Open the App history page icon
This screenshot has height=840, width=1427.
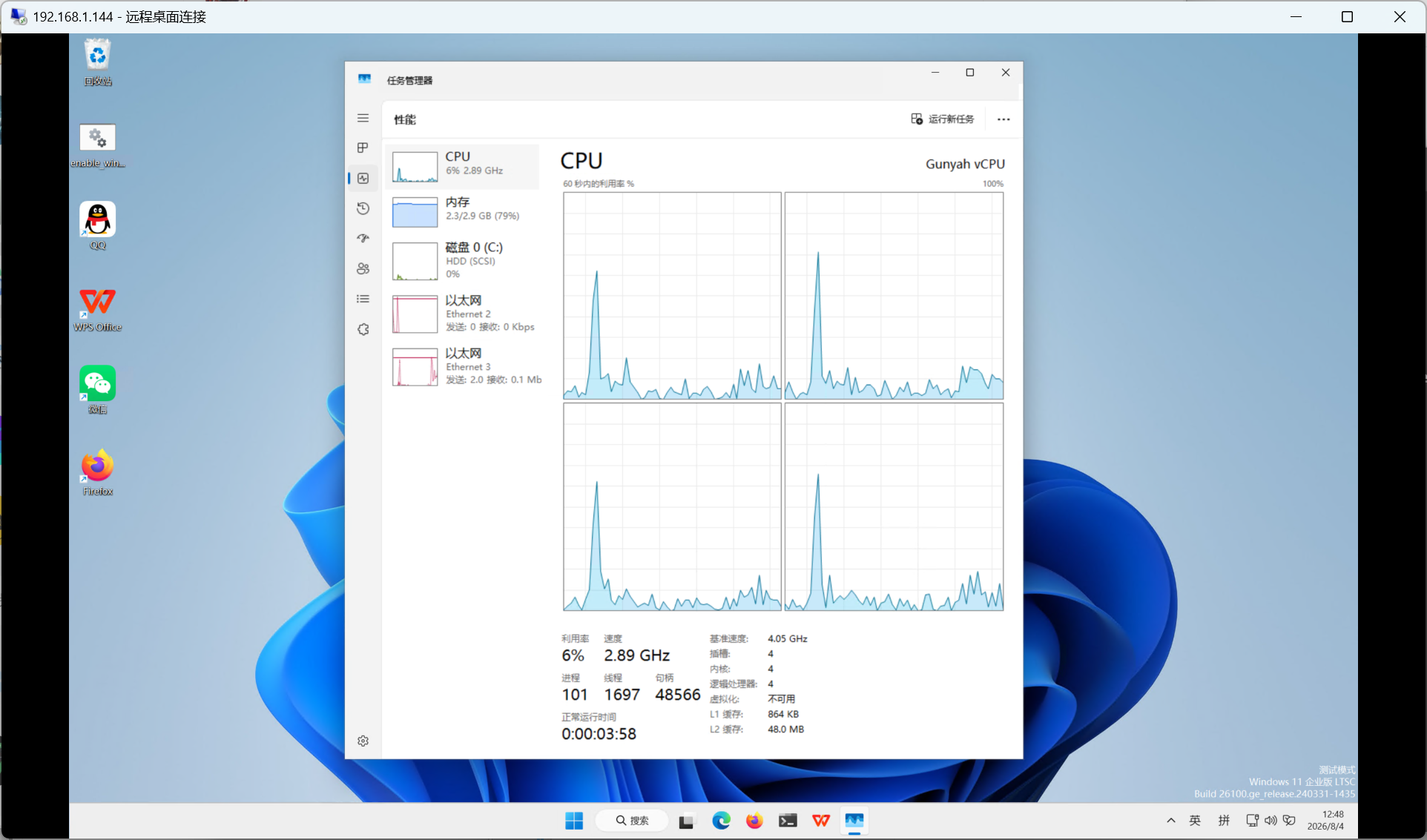tap(363, 208)
